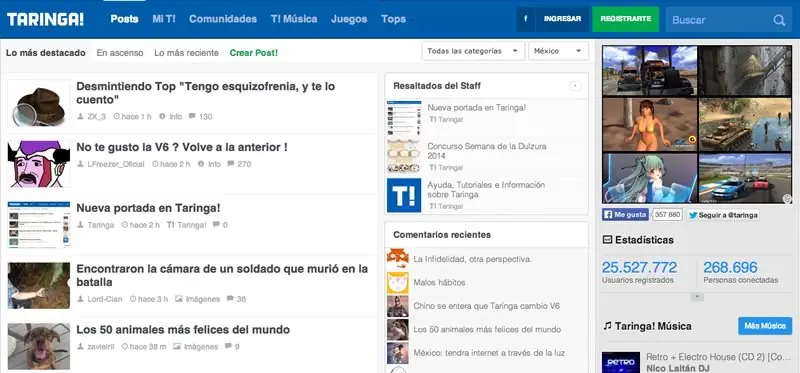Screen dimensions: 800x373
Task: Click Imágenes icon on soldado post
Action: [178, 299]
